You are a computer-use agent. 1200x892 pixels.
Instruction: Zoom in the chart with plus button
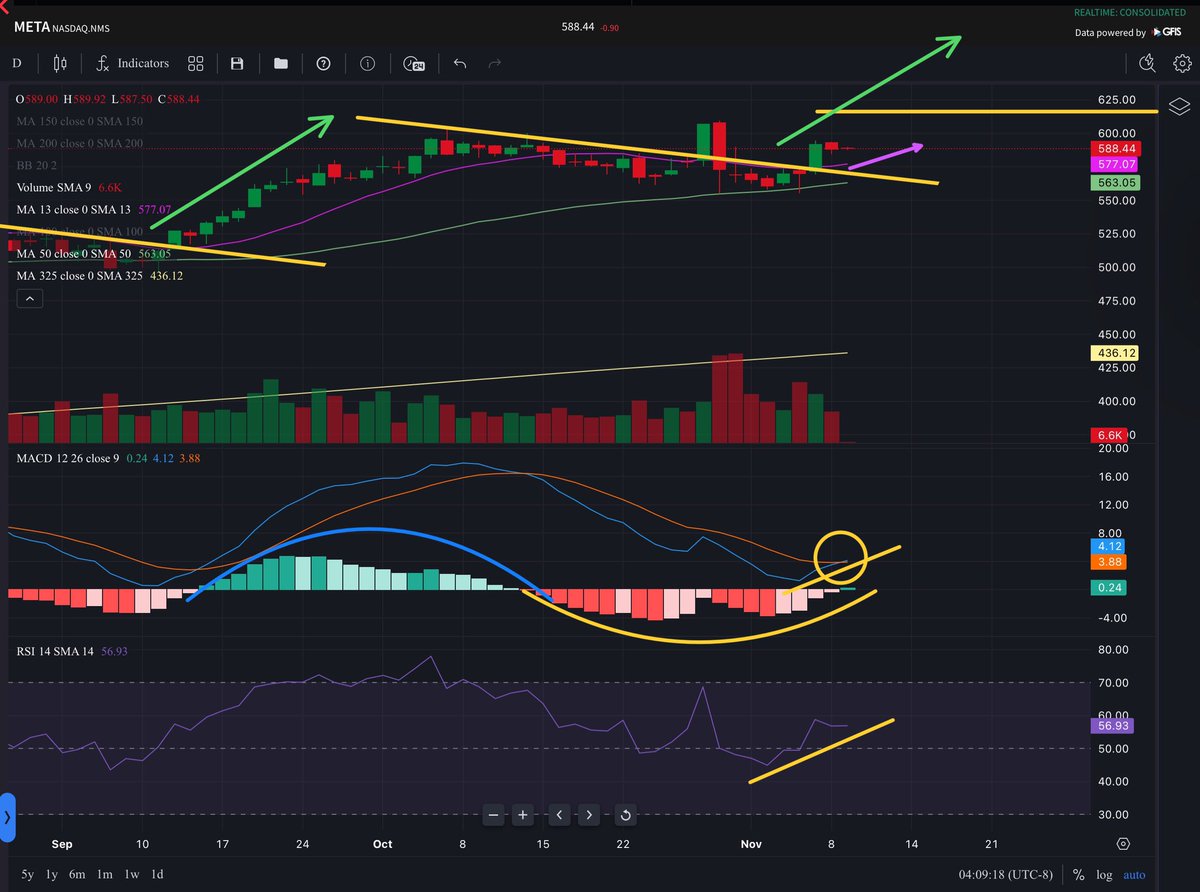coord(522,815)
